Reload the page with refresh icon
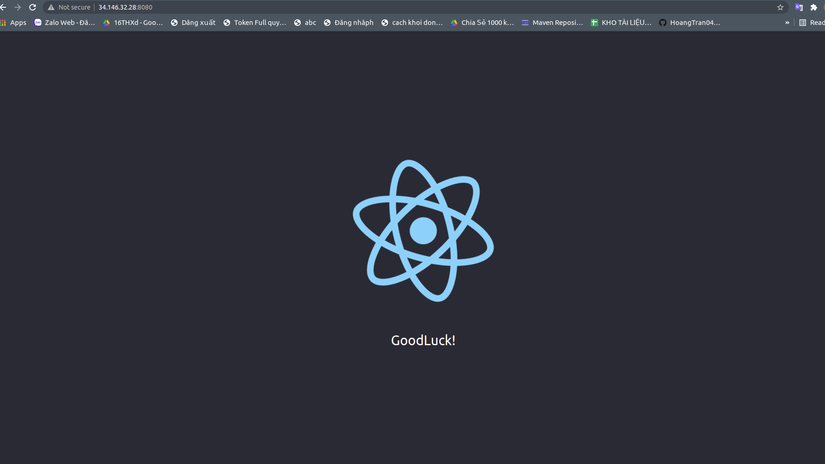 (x=33, y=7)
